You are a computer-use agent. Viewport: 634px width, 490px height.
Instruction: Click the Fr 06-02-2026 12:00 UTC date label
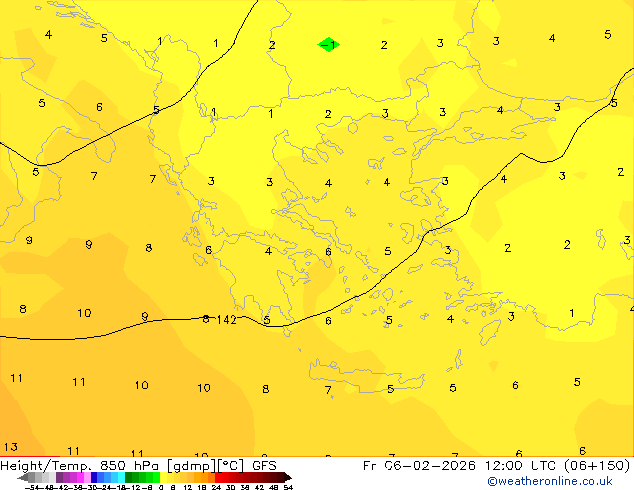[x=461, y=465]
